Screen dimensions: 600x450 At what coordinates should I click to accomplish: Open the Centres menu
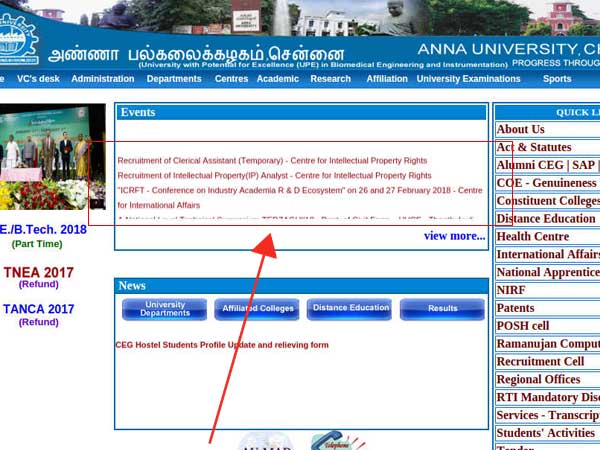[231, 79]
